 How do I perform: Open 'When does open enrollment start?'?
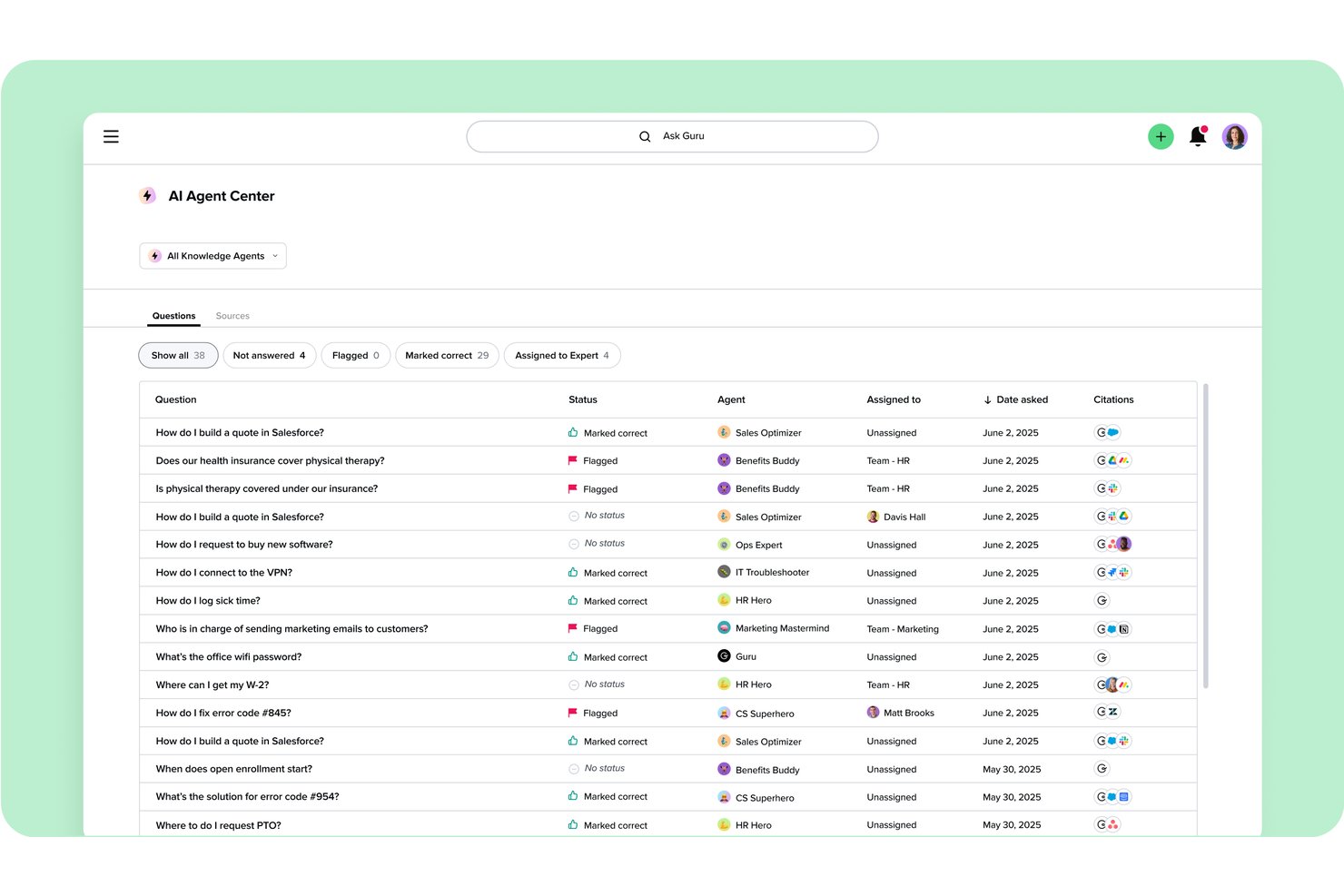coord(233,769)
